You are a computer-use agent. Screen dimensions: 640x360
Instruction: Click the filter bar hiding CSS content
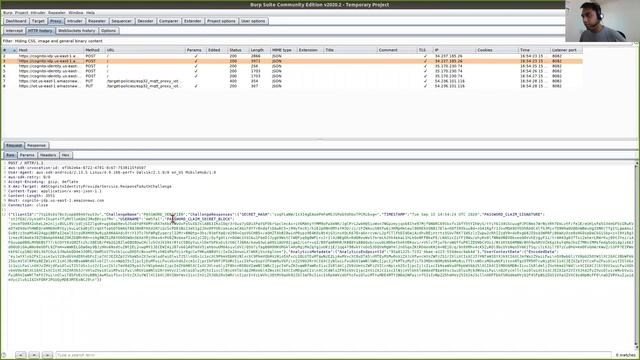[318, 41]
